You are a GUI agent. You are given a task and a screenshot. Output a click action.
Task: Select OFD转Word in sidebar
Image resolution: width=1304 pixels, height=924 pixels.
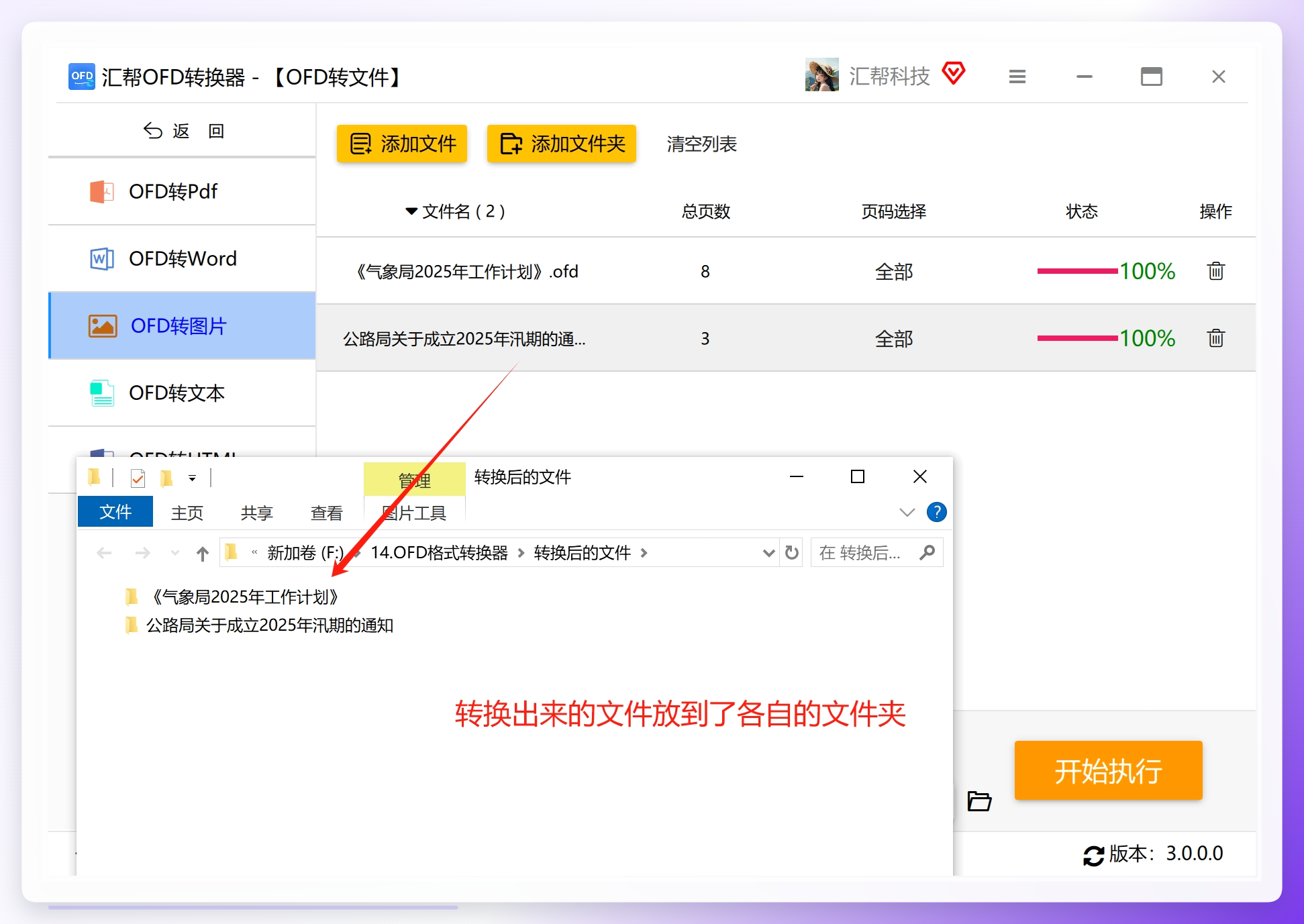click(x=182, y=259)
